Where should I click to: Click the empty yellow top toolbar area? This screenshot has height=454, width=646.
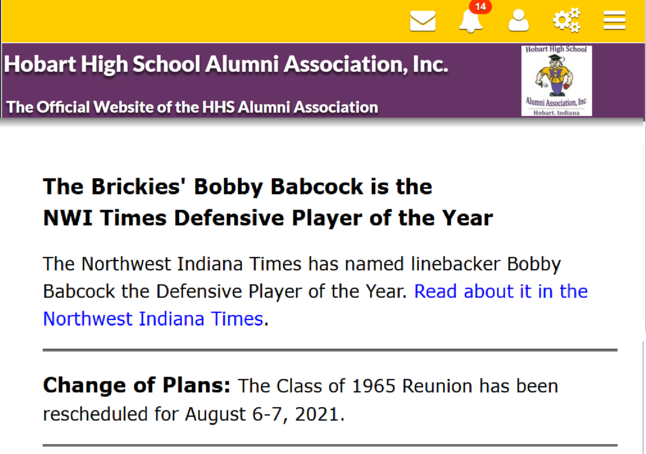point(202,21)
